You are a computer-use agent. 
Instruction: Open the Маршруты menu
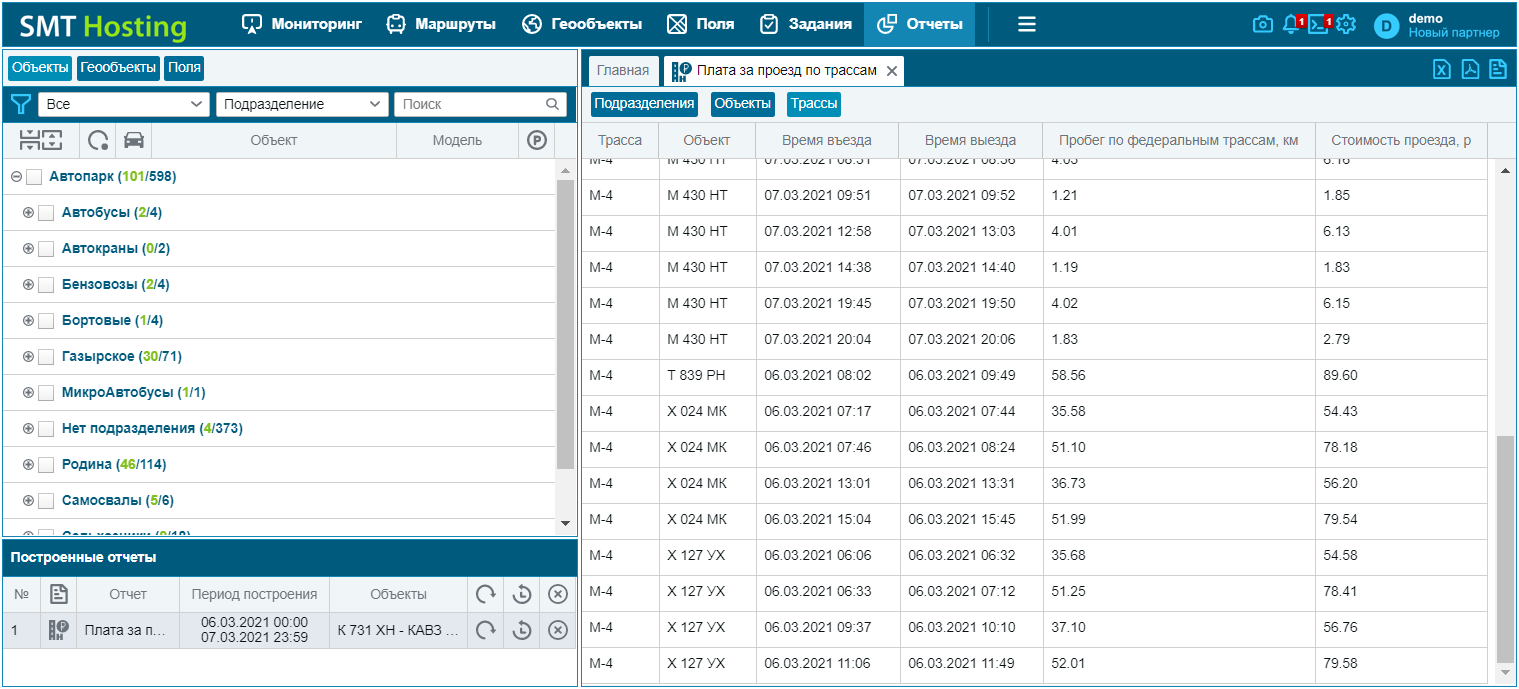tap(441, 24)
